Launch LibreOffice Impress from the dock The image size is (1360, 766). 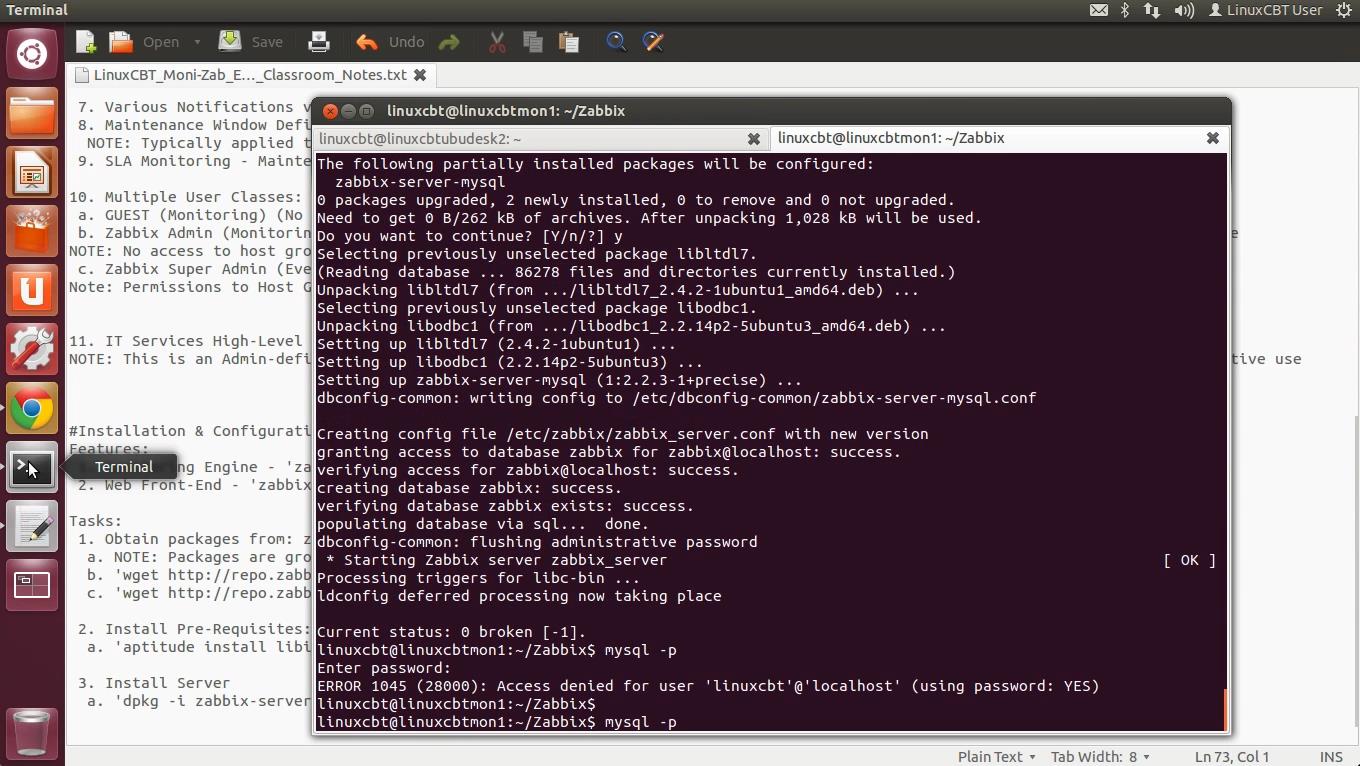click(x=32, y=172)
